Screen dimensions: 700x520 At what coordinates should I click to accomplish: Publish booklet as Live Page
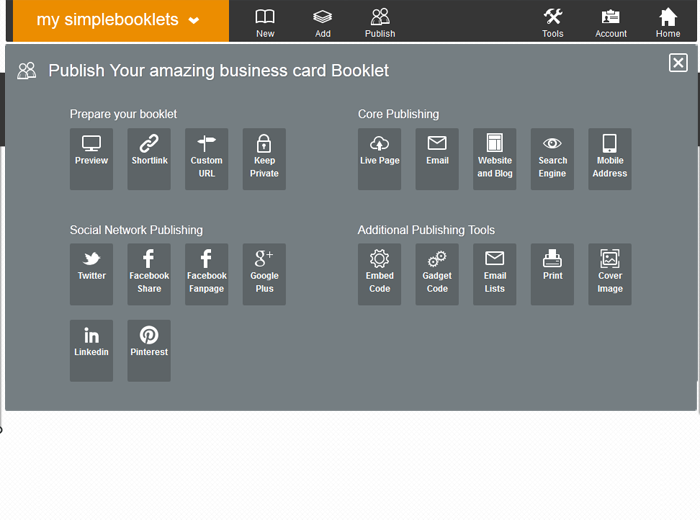click(x=379, y=158)
